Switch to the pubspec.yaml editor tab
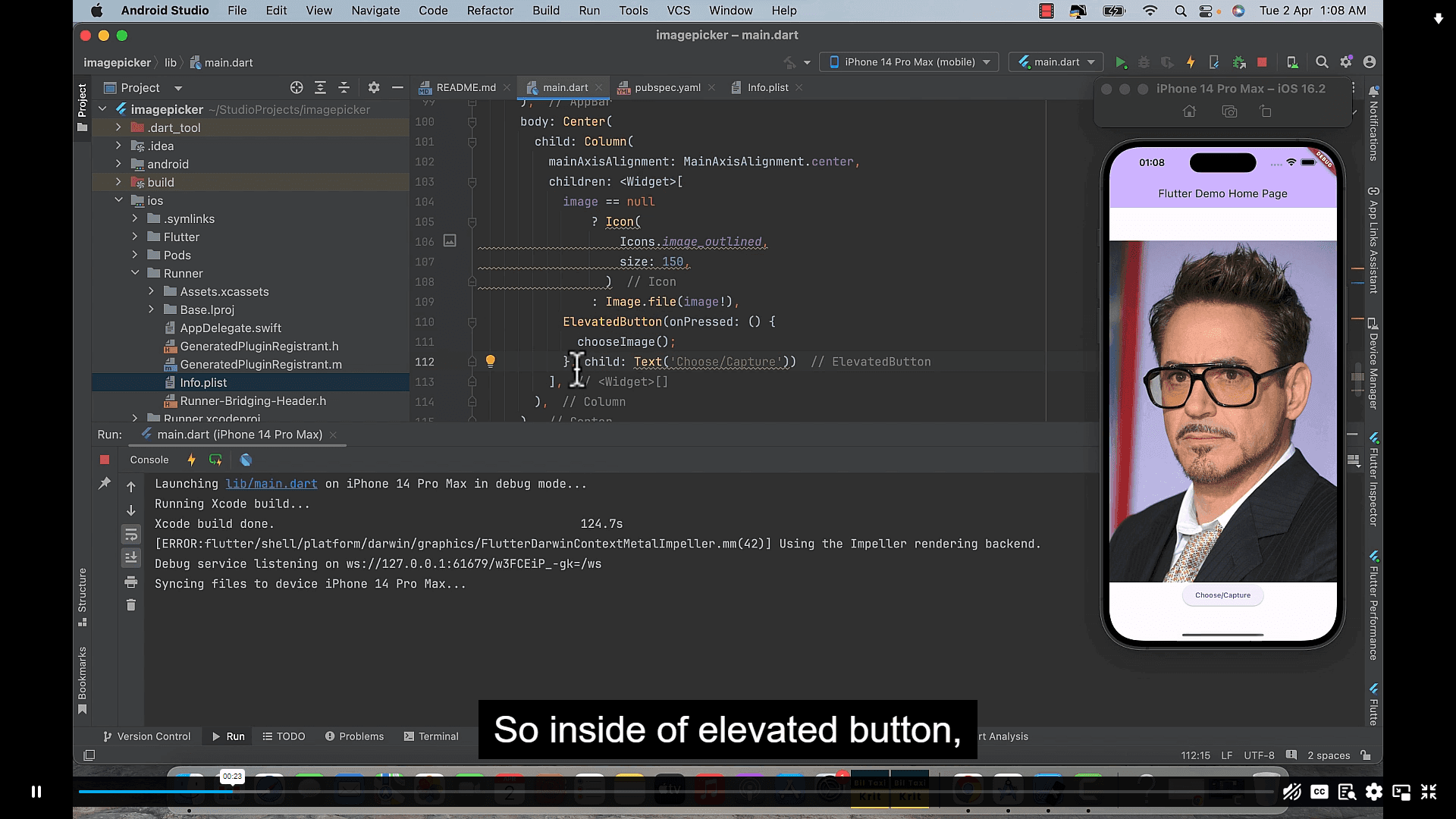This screenshot has width=1456, height=819. pyautogui.click(x=667, y=87)
